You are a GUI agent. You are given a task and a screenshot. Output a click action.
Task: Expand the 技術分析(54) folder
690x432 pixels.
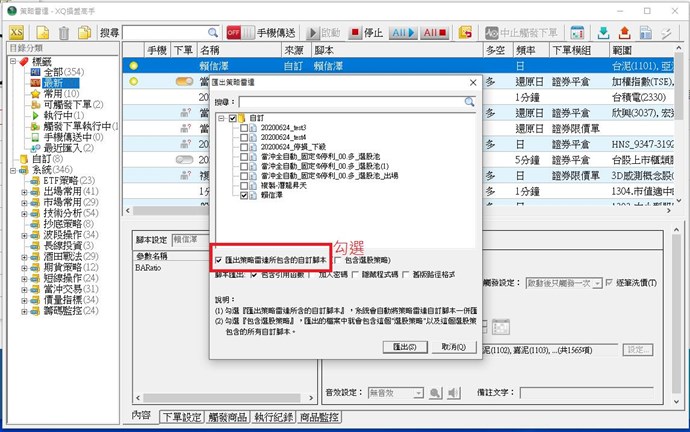coord(24,214)
